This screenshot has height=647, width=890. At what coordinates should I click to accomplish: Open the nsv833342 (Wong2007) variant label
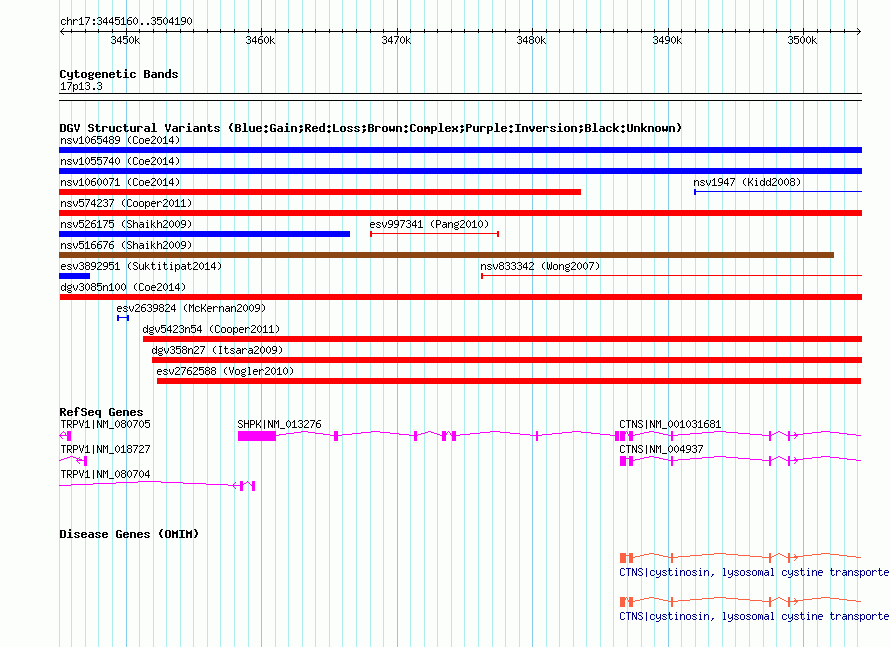[x=540, y=266]
